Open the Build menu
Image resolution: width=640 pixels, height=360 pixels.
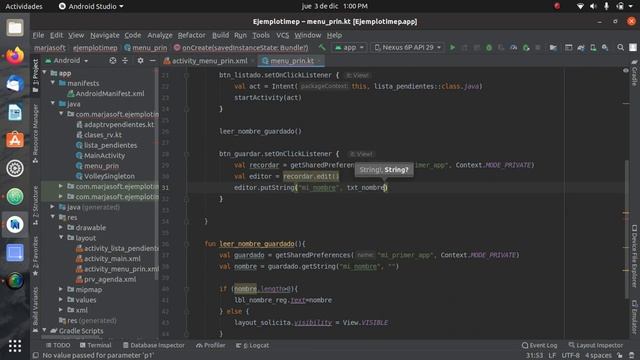(220, 35)
